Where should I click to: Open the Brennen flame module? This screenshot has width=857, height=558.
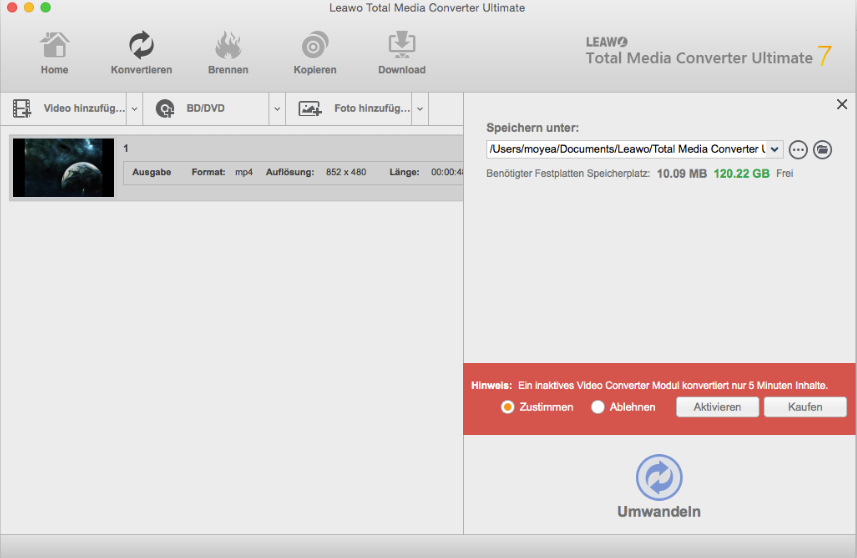228,54
